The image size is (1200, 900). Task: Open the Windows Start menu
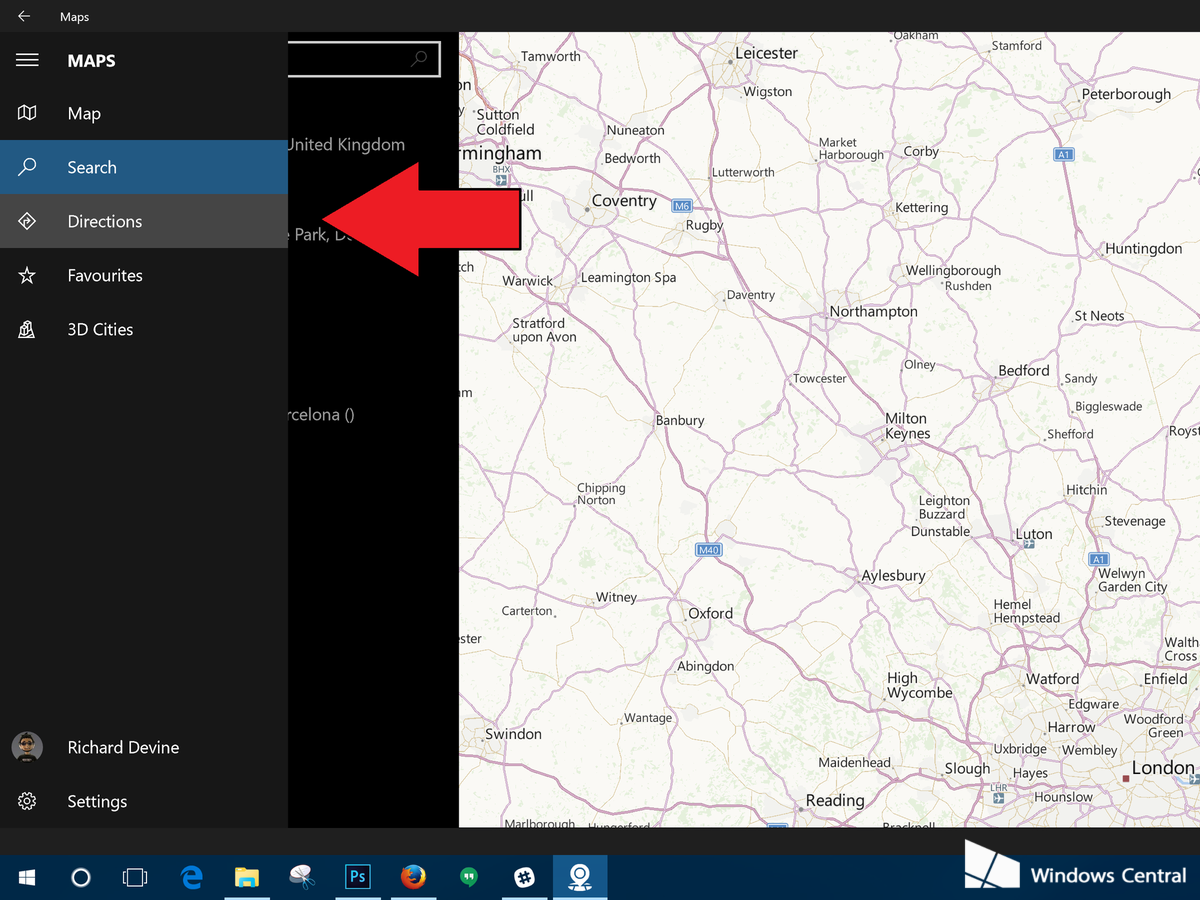pyautogui.click(x=27, y=877)
